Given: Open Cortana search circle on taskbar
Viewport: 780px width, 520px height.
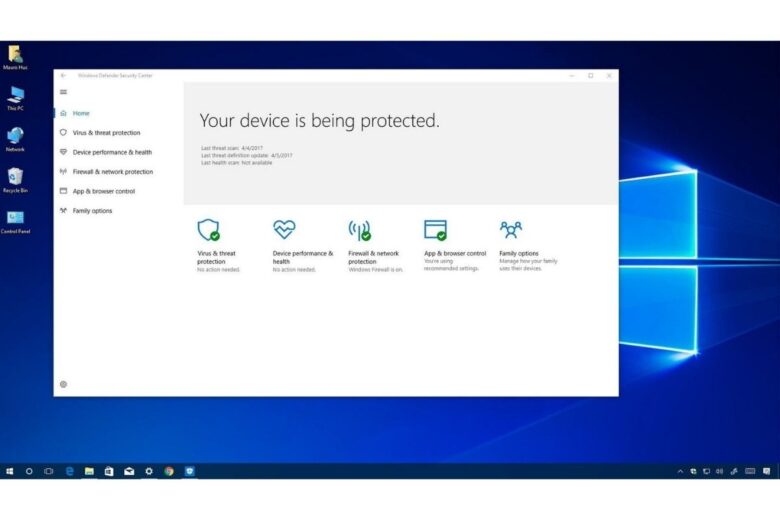Looking at the screenshot, I should point(29,471).
